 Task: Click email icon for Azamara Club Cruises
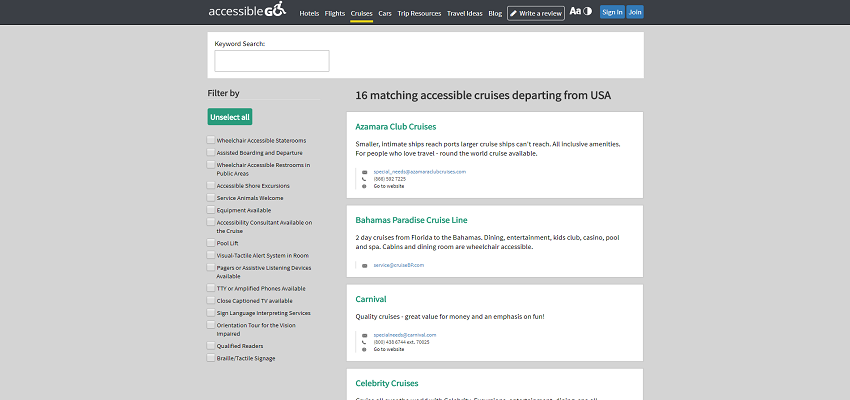pyautogui.click(x=364, y=172)
